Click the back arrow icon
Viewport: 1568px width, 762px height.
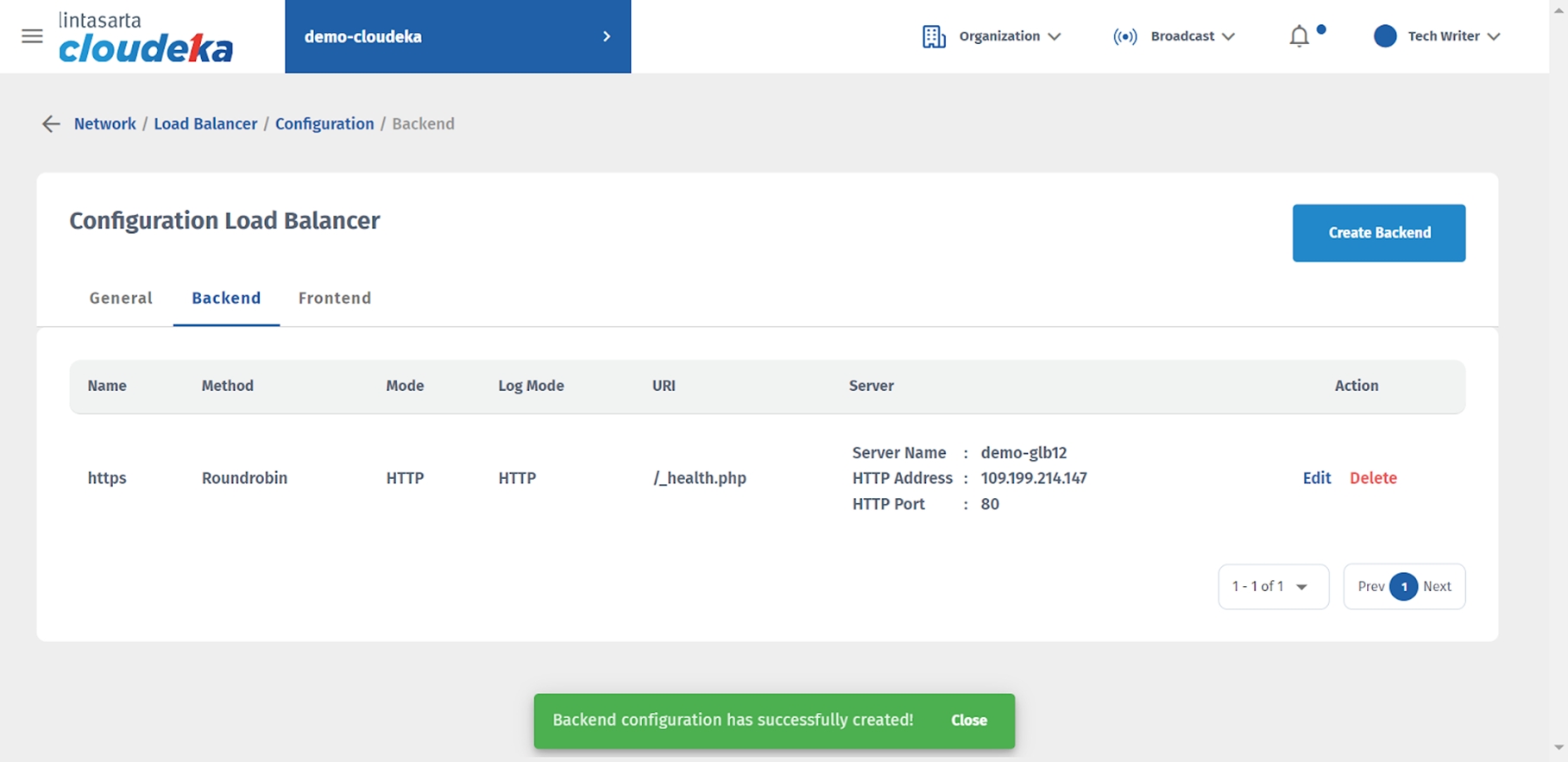click(51, 124)
